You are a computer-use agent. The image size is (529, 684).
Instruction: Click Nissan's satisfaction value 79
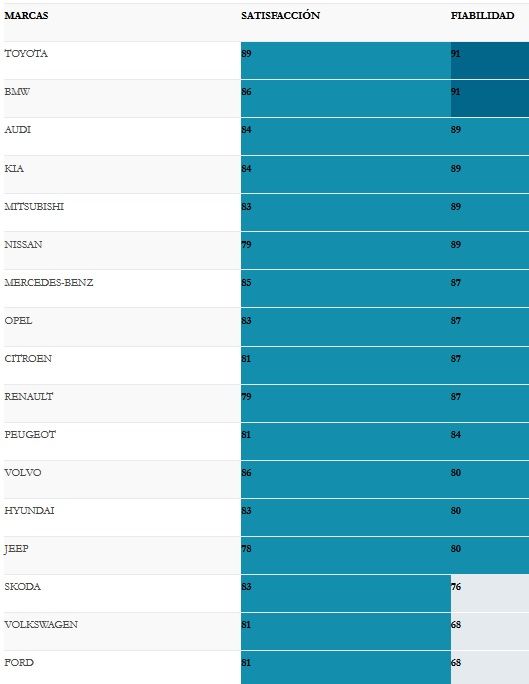pyautogui.click(x=246, y=245)
